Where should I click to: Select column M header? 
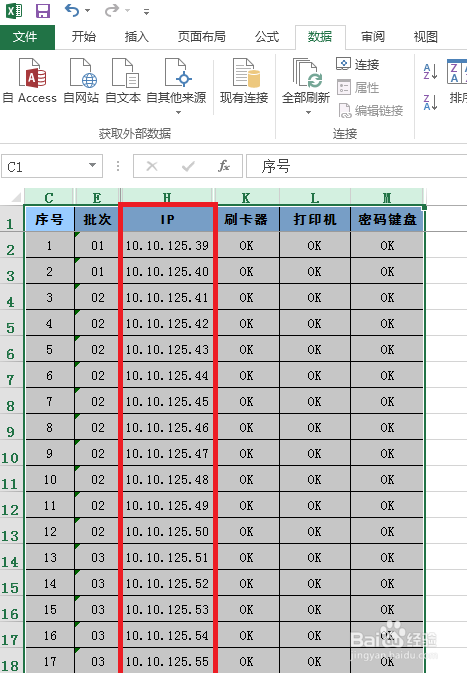(387, 197)
